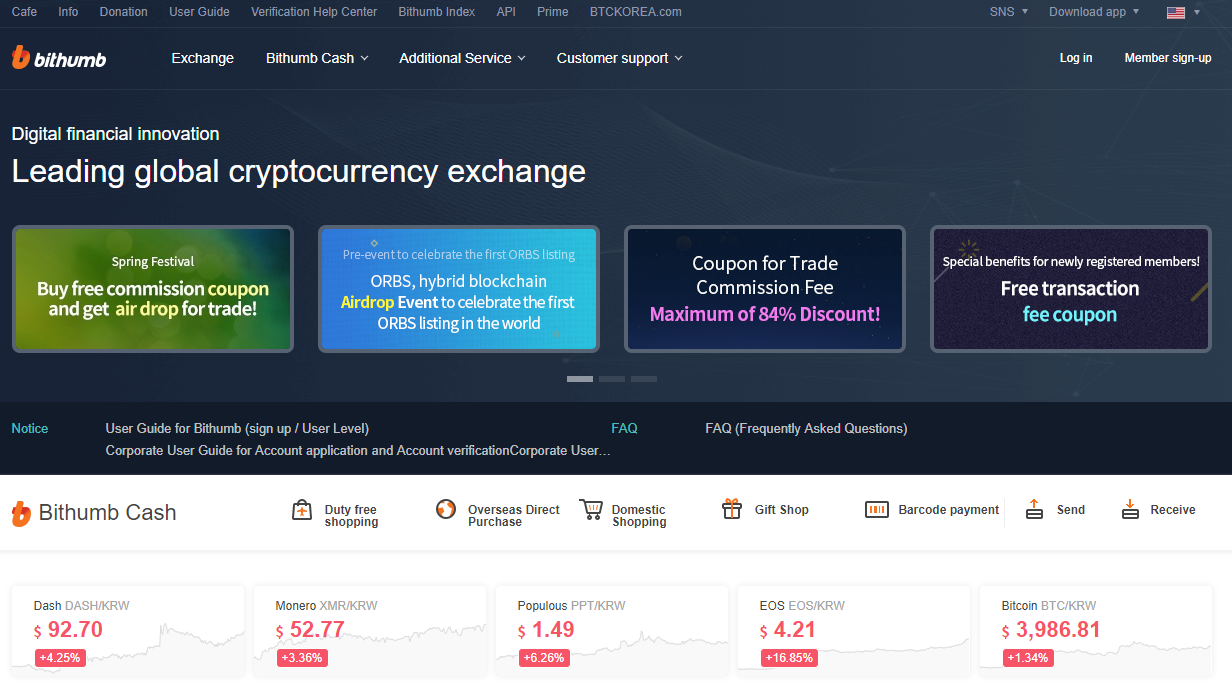Click the Bithumb logo in header
This screenshot has height=695, width=1232.
(59, 58)
